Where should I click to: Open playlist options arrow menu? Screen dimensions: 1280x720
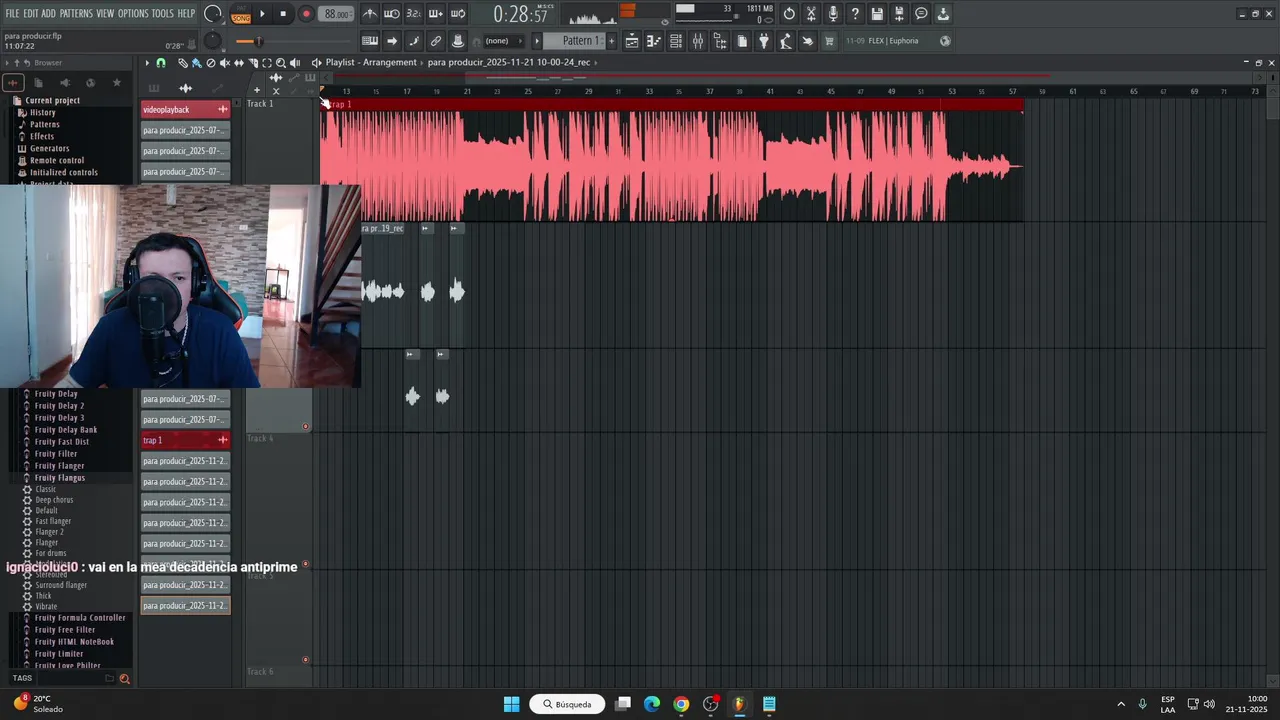pos(147,63)
